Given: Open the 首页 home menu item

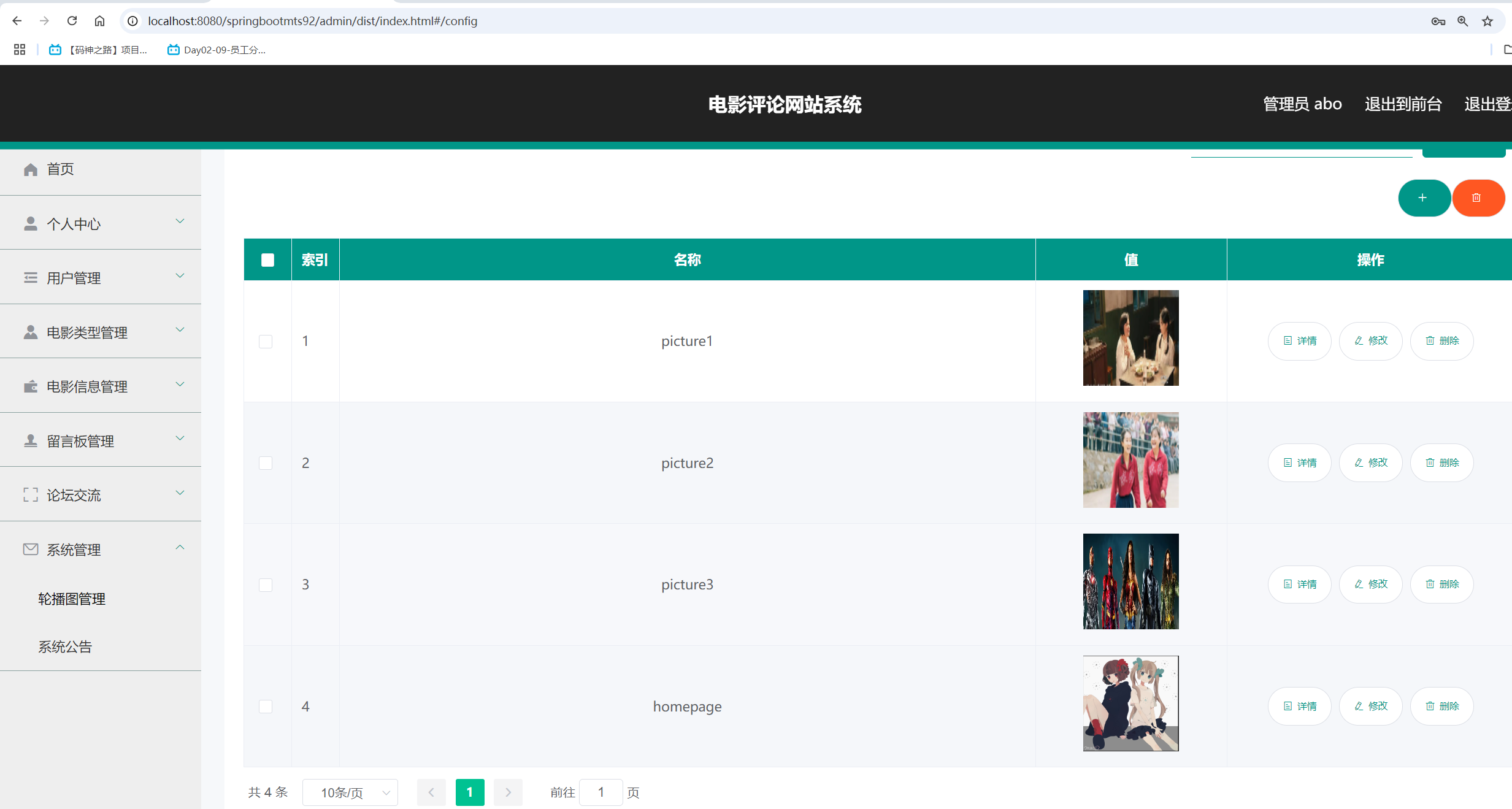Looking at the screenshot, I should pyautogui.click(x=101, y=169).
